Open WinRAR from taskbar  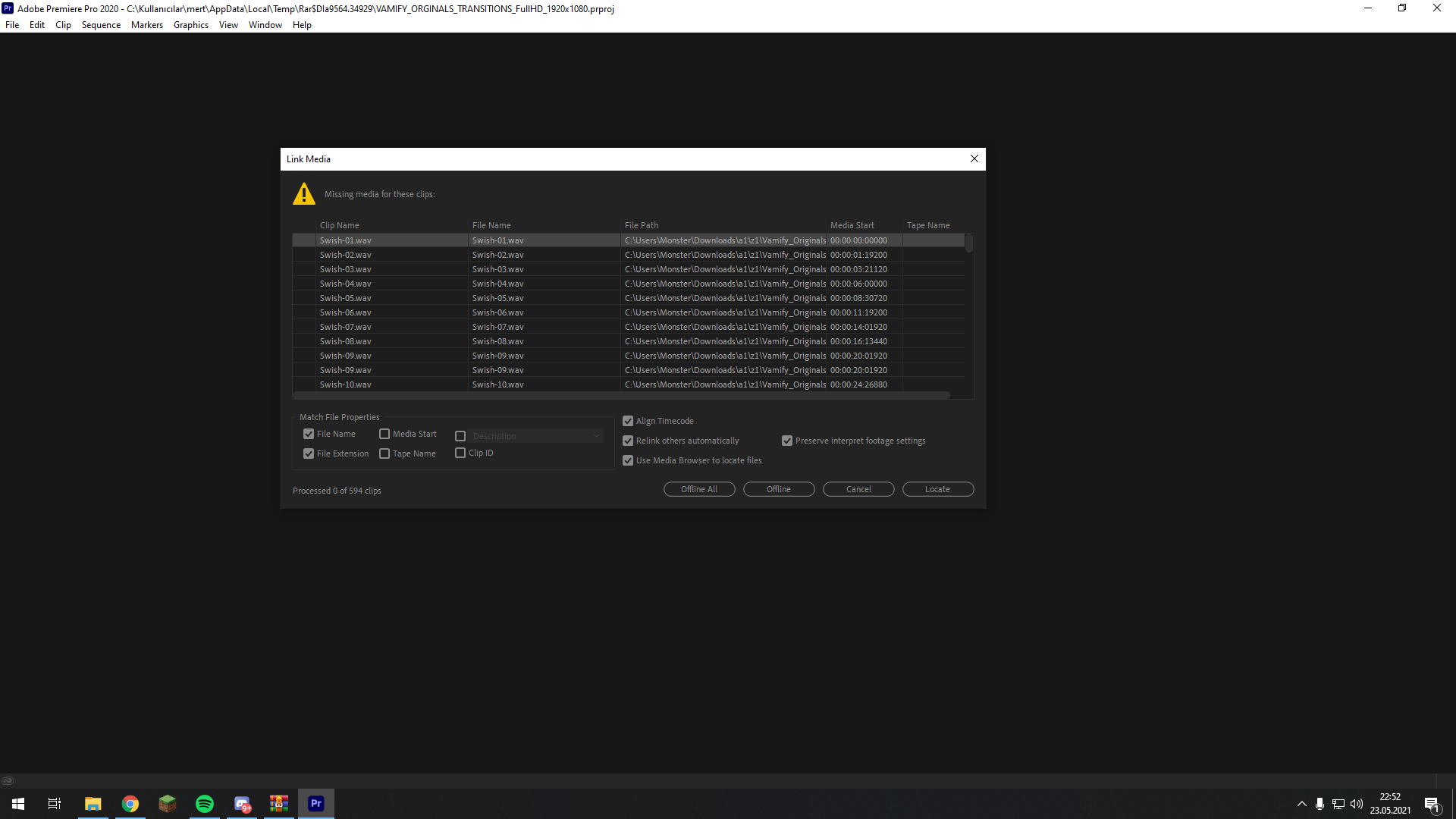tap(279, 804)
